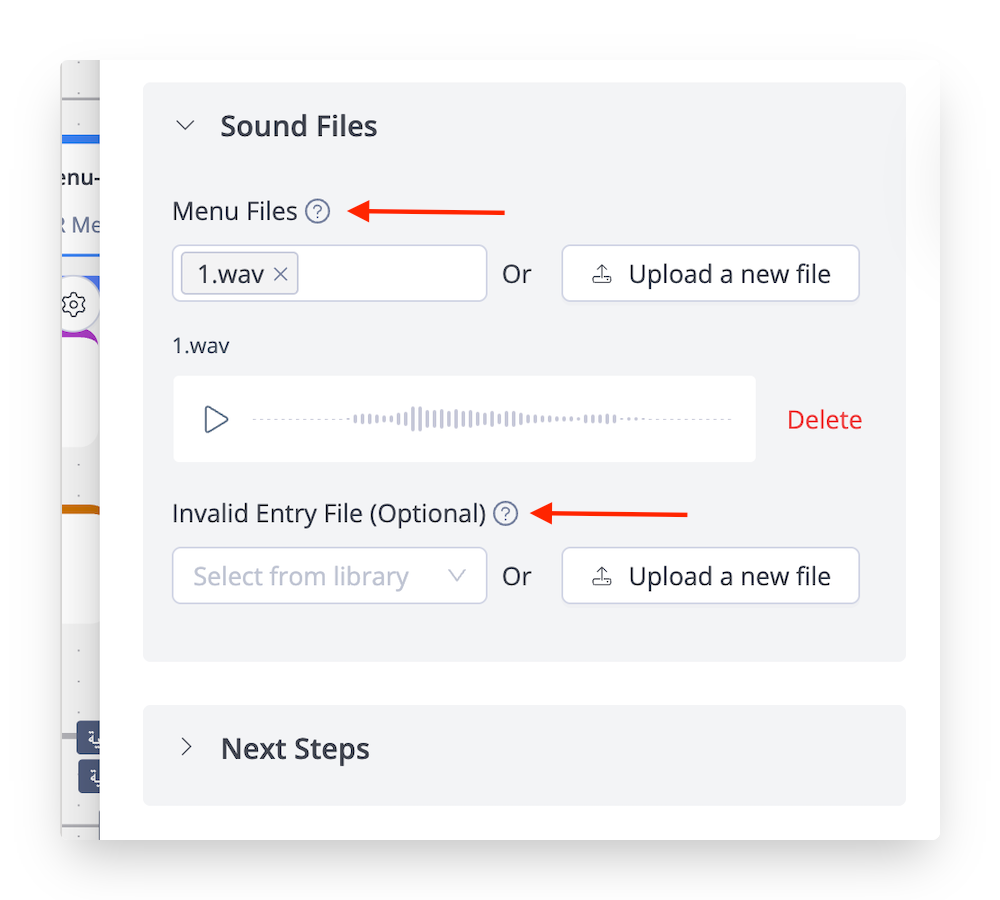Remove the 1.wav tag with its X
Viewport: 1000px width, 900px height.
[x=281, y=274]
